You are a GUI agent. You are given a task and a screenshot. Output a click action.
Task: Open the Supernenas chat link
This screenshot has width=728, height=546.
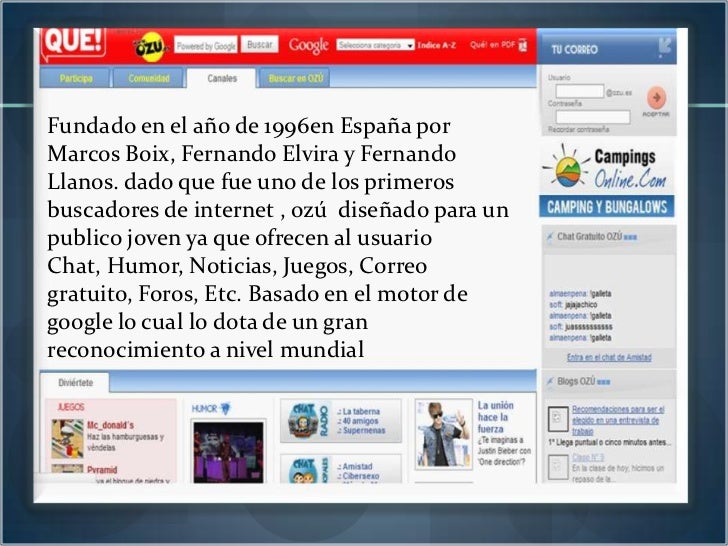[364, 431]
